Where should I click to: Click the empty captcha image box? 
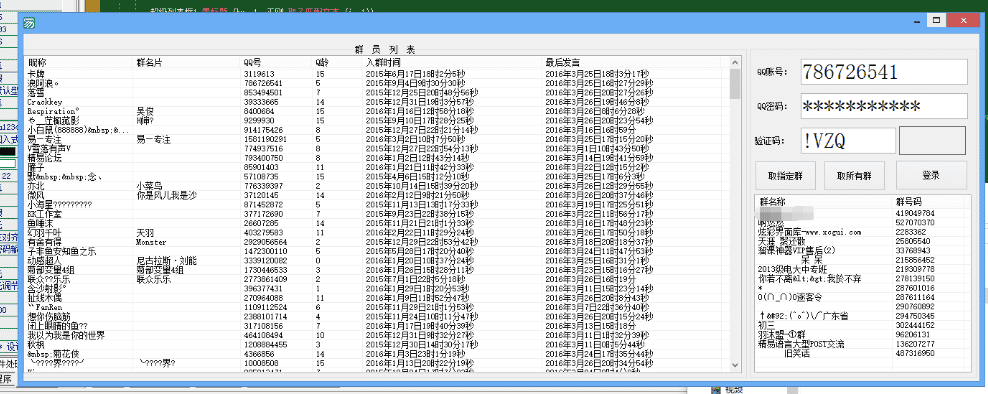click(x=932, y=141)
